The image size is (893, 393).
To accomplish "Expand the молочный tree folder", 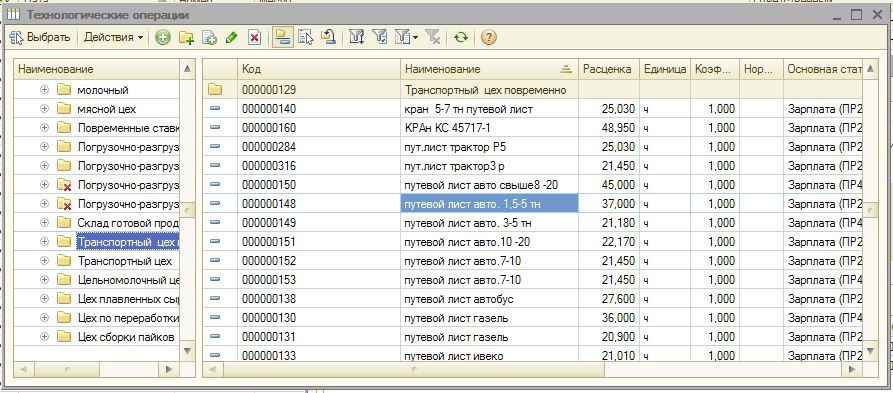I will tap(44, 89).
